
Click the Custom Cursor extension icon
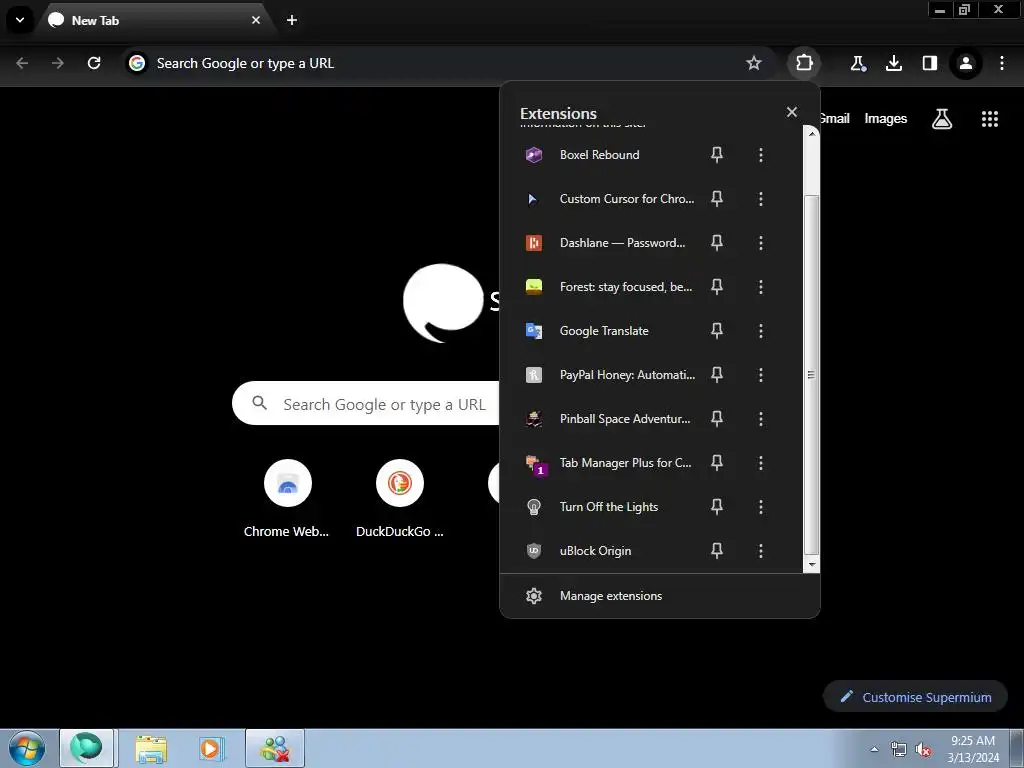click(534, 199)
